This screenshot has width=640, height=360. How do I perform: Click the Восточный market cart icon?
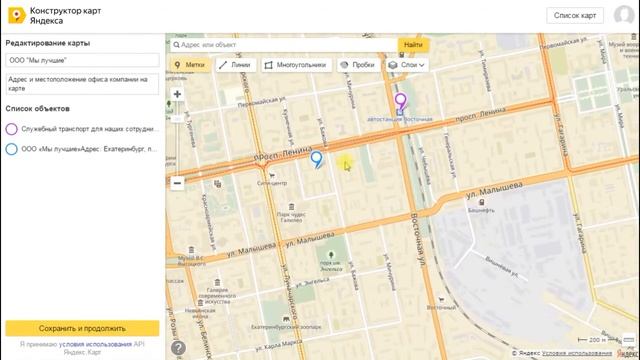click(x=441, y=300)
